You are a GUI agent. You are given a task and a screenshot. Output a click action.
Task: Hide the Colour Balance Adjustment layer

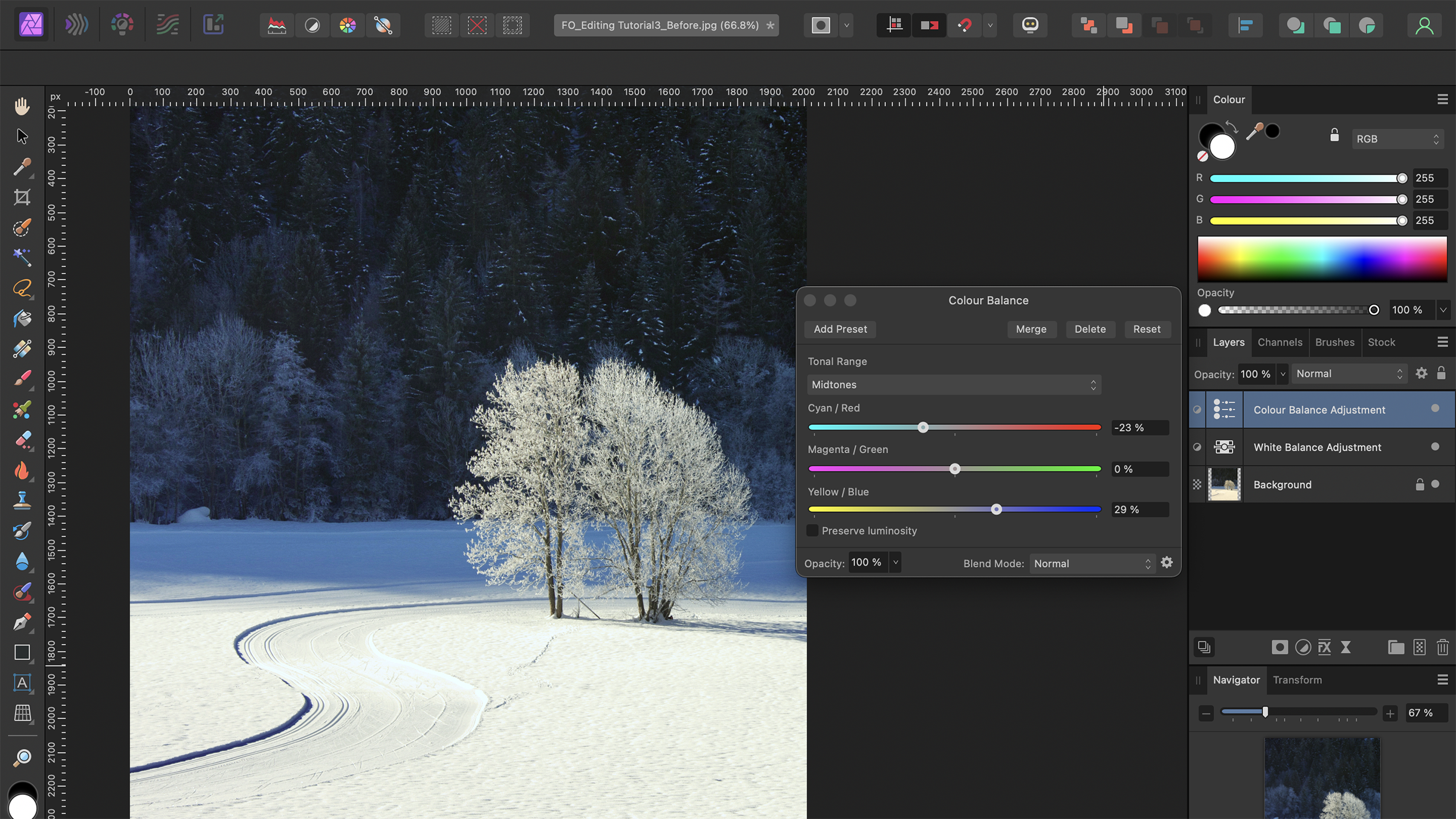[x=1435, y=409]
